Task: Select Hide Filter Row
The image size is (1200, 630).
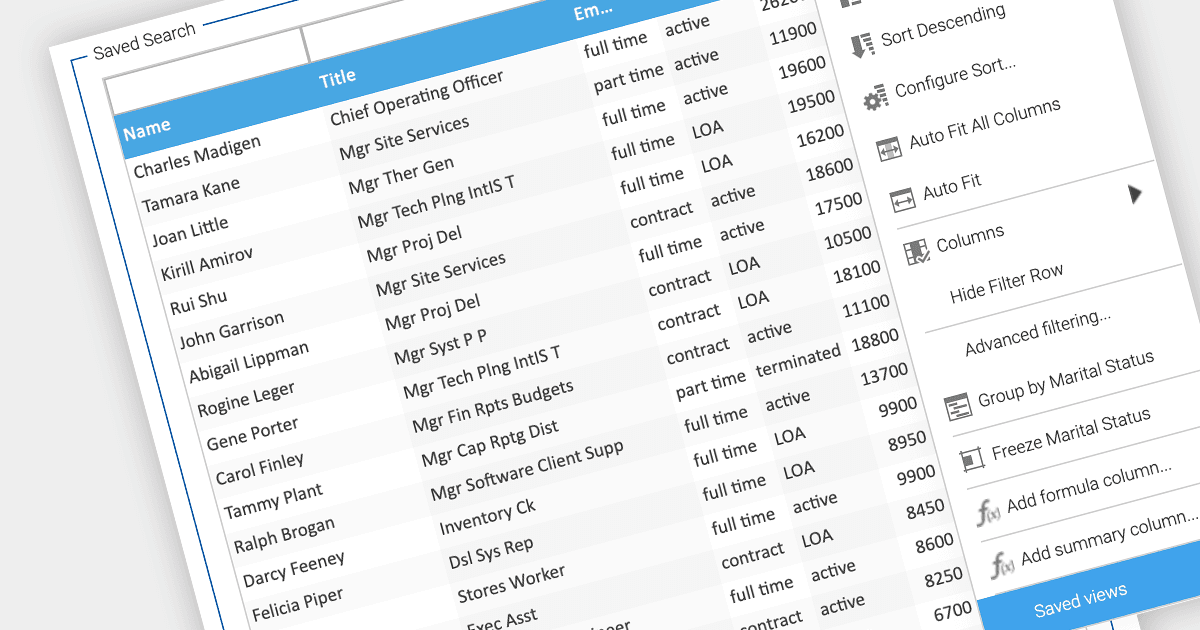Action: click(x=1006, y=283)
